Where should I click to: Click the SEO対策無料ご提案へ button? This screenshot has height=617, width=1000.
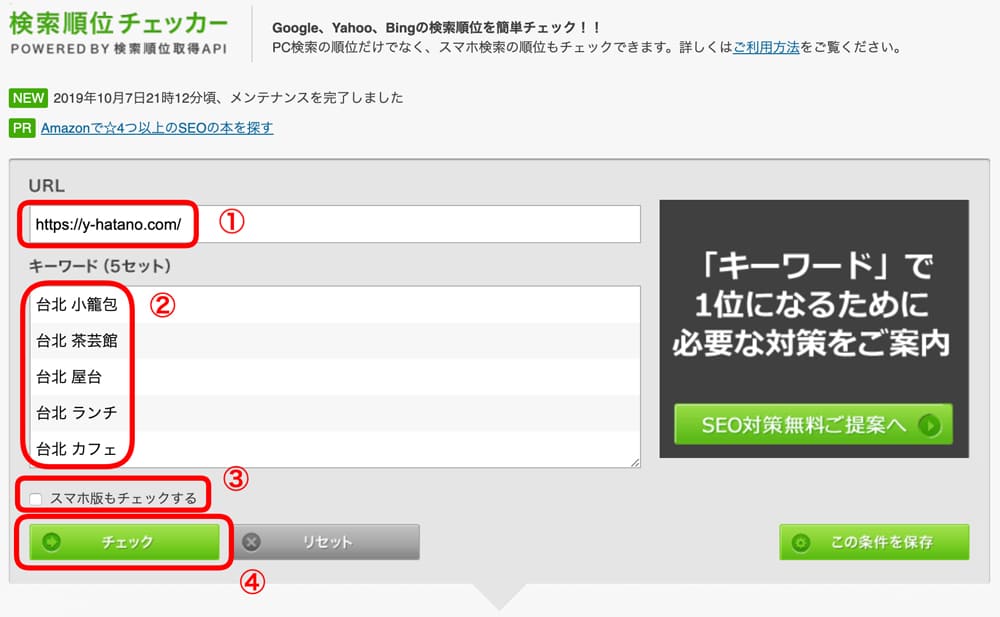coord(813,424)
